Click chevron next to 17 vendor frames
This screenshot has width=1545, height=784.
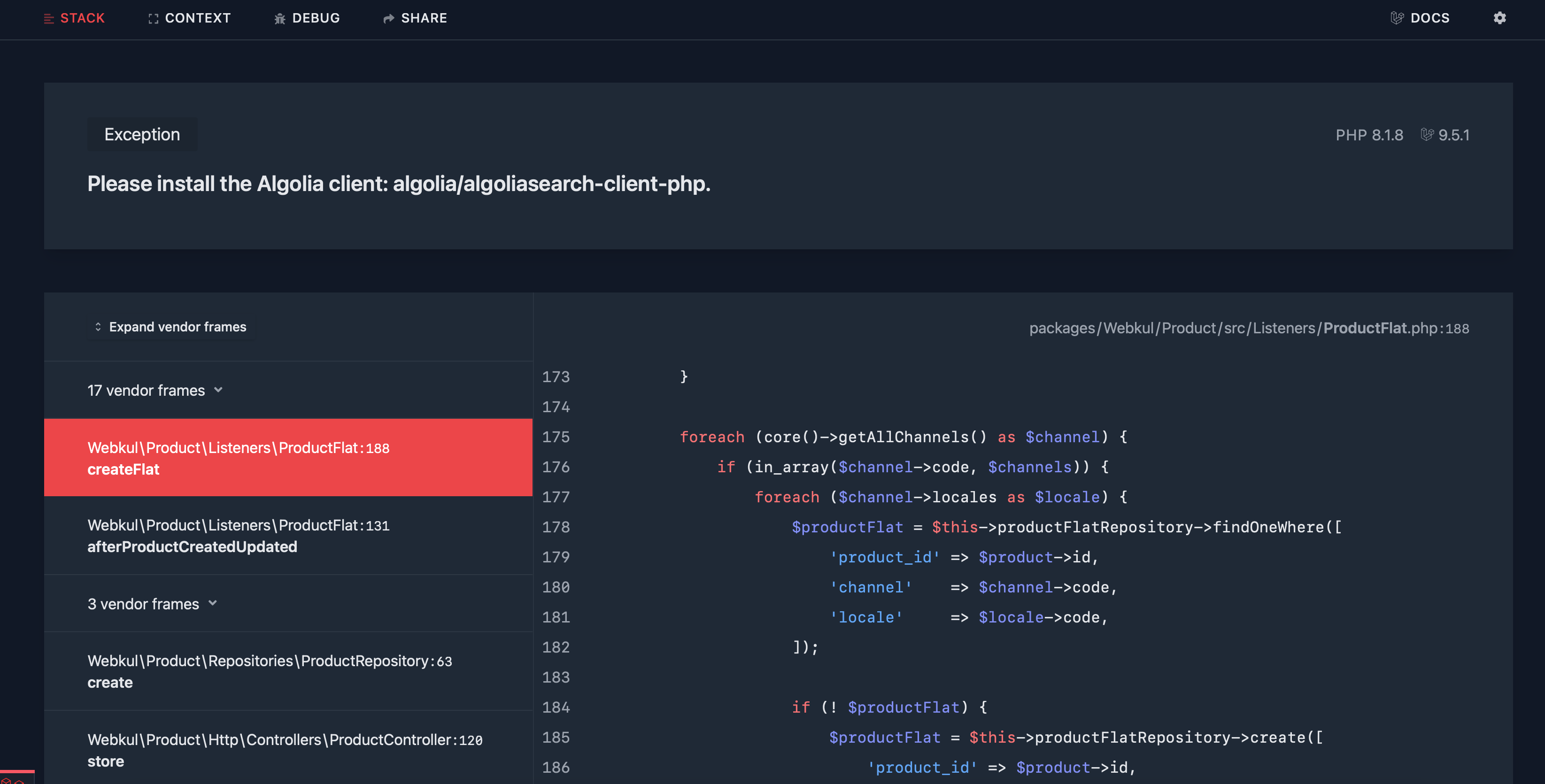(x=218, y=390)
